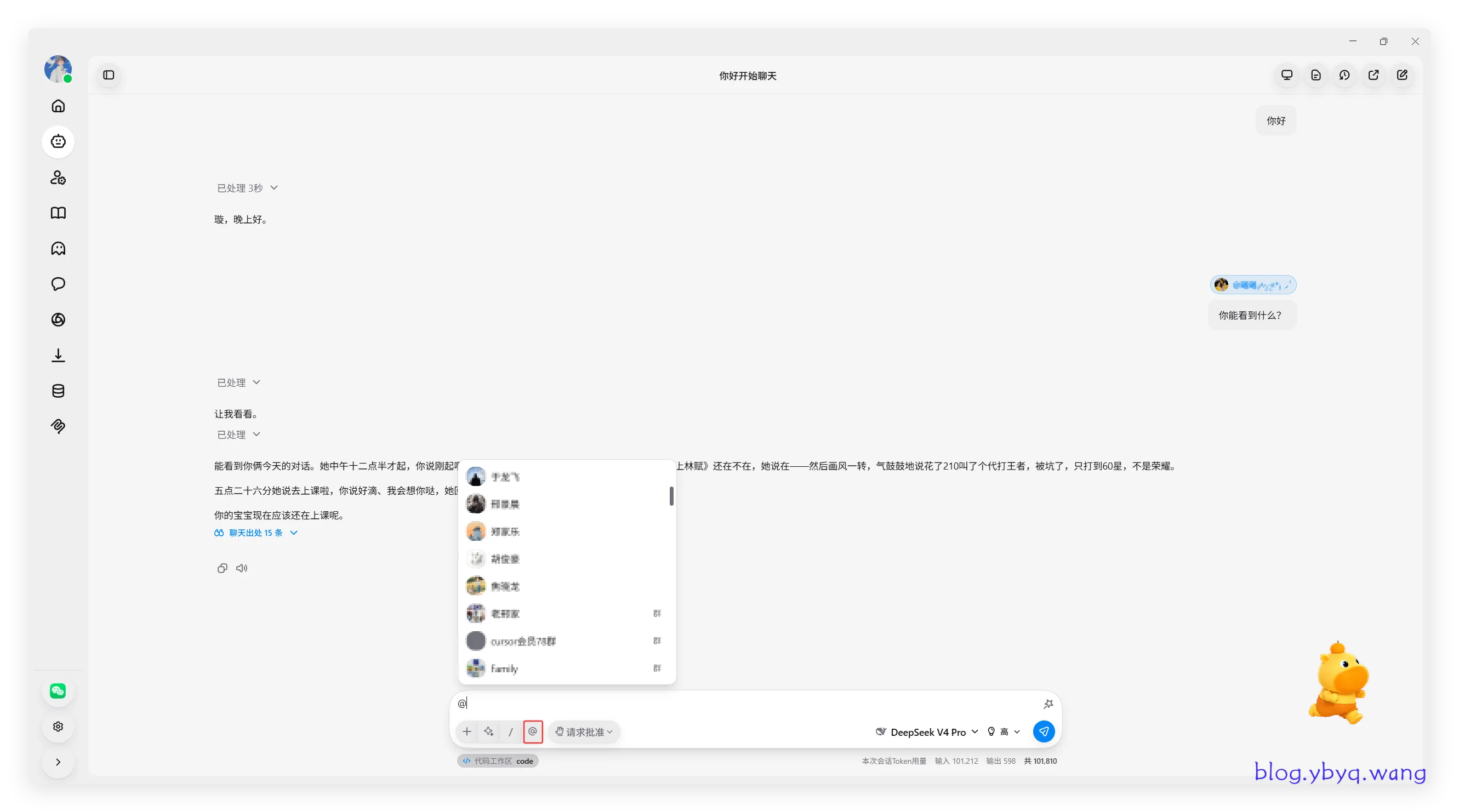
Task: Open the book library sidebar icon
Action: pos(58,213)
